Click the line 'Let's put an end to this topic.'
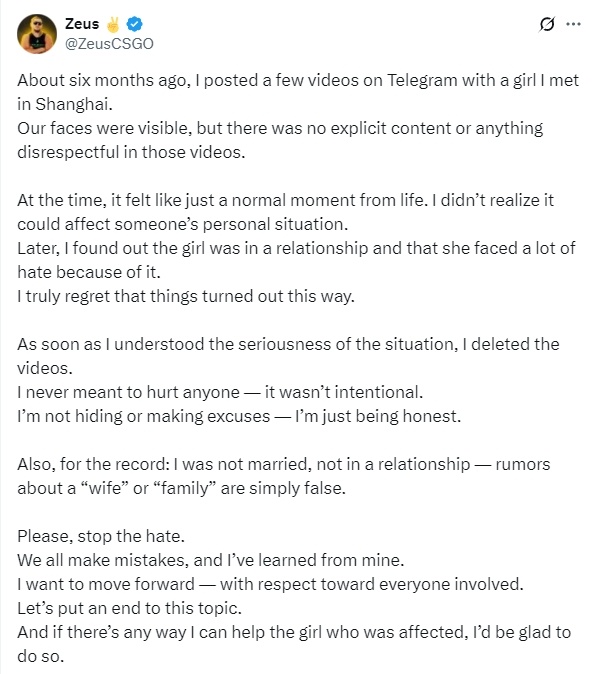The height and width of the screenshot is (674, 597). coord(129,608)
